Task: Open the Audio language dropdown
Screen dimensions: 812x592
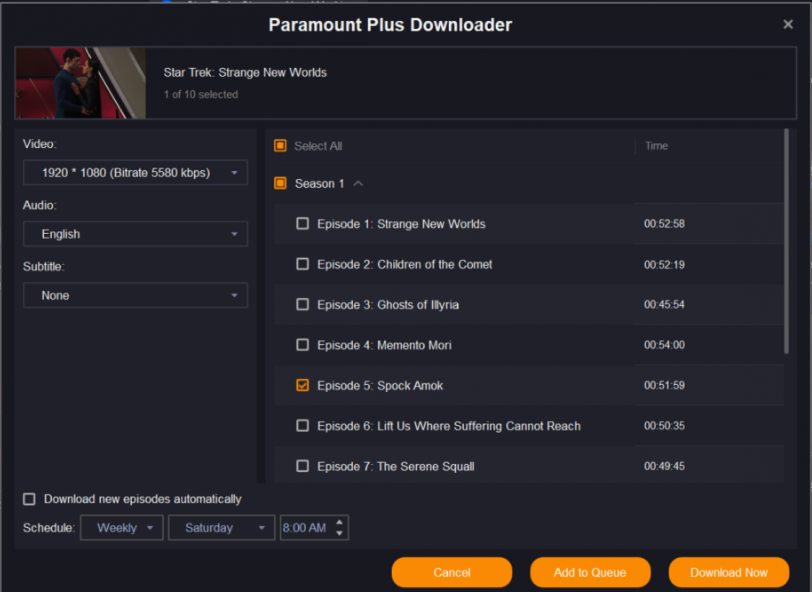Action: click(x=135, y=234)
